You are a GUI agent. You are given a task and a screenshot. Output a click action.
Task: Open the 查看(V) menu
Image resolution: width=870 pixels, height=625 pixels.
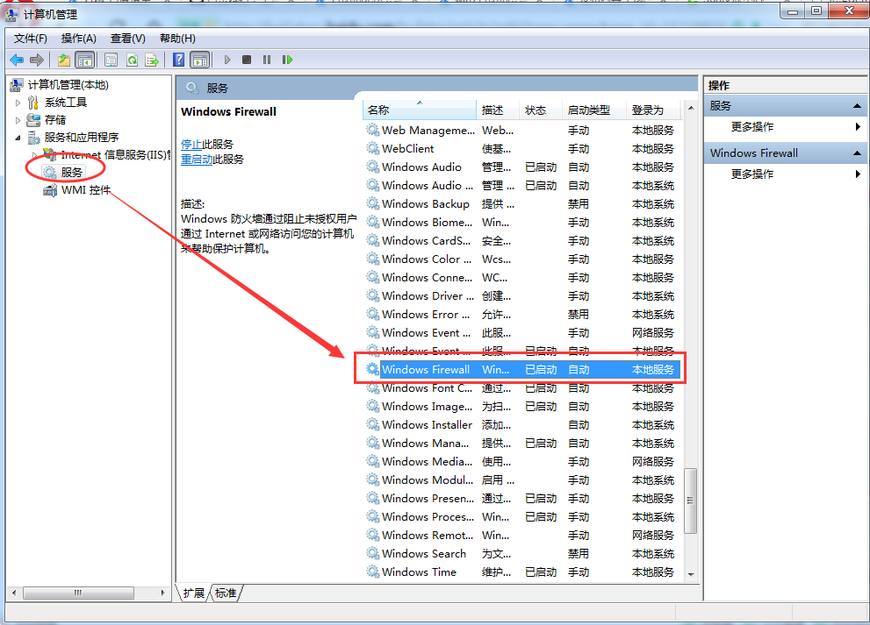[x=128, y=38]
